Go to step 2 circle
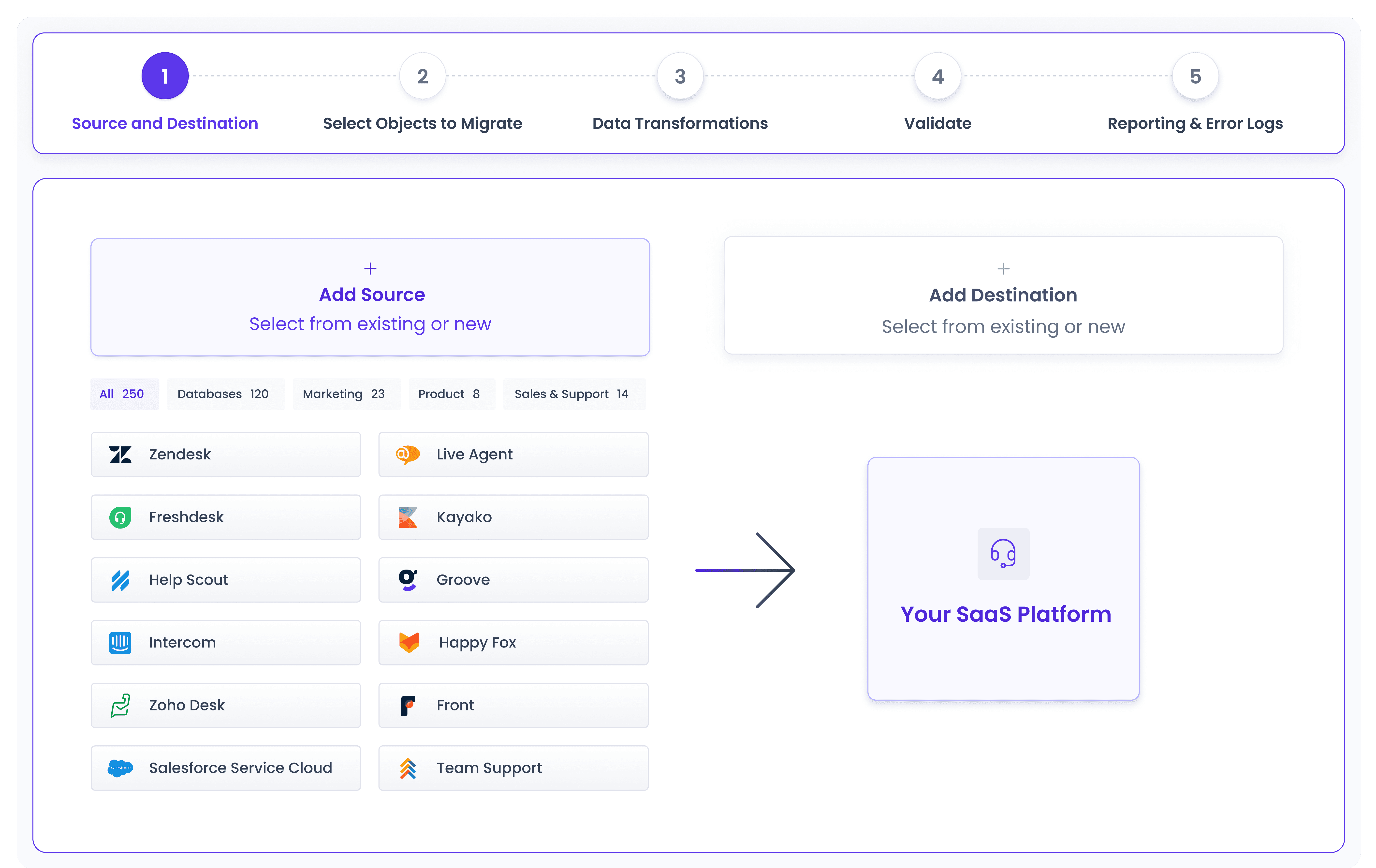The image size is (1376, 868). click(x=422, y=76)
